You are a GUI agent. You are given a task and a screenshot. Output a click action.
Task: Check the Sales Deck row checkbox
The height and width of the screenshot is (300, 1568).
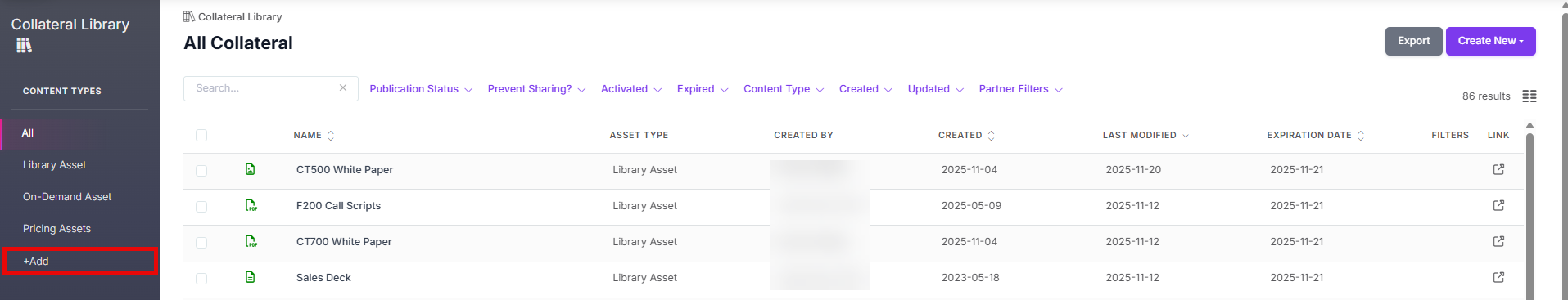(x=201, y=279)
